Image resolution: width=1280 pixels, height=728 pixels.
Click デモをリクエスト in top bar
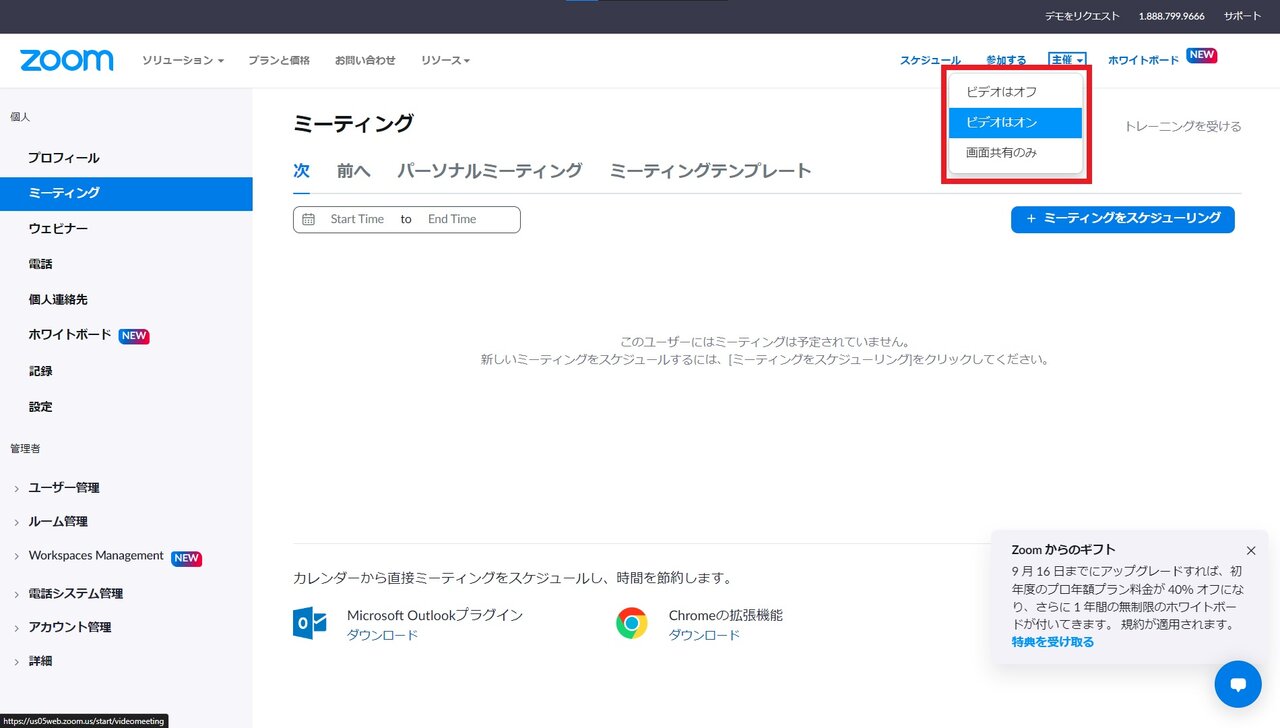pos(1082,17)
